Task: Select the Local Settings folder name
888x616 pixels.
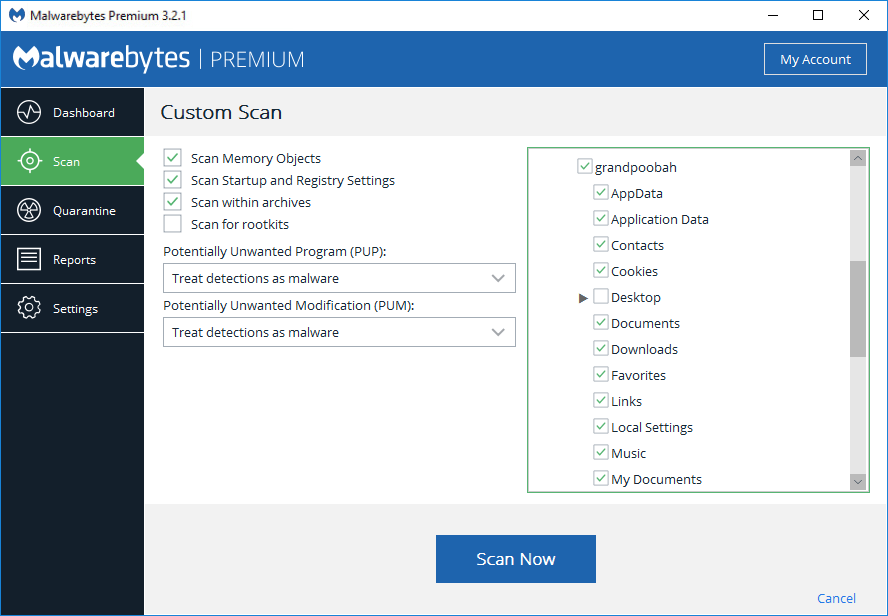Action: (x=652, y=428)
